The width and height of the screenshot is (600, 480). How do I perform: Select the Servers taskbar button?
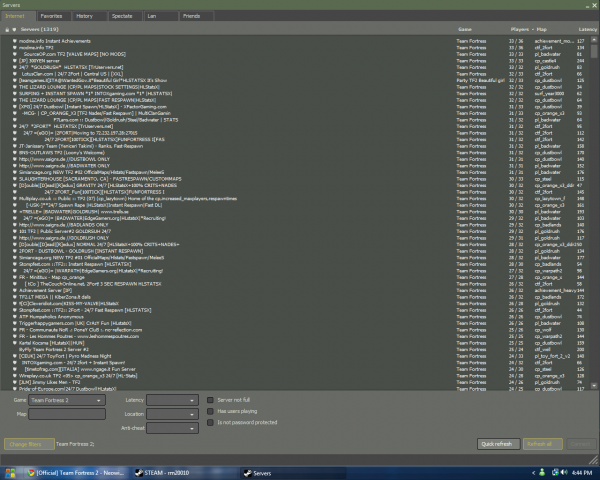click(292, 473)
